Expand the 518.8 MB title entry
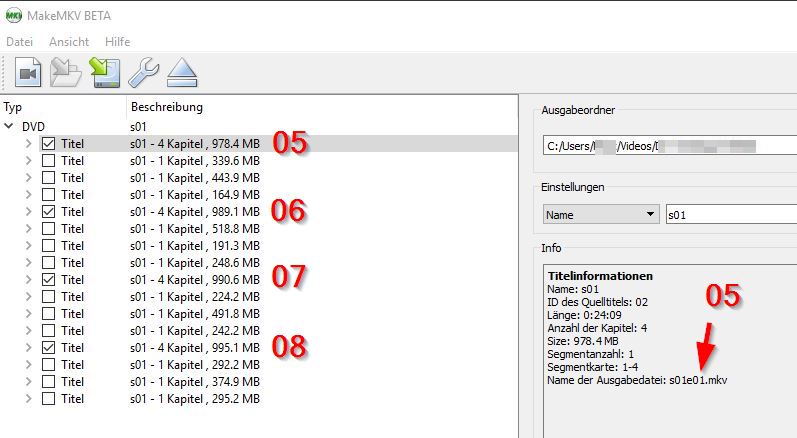The image size is (797, 438). (x=29, y=229)
